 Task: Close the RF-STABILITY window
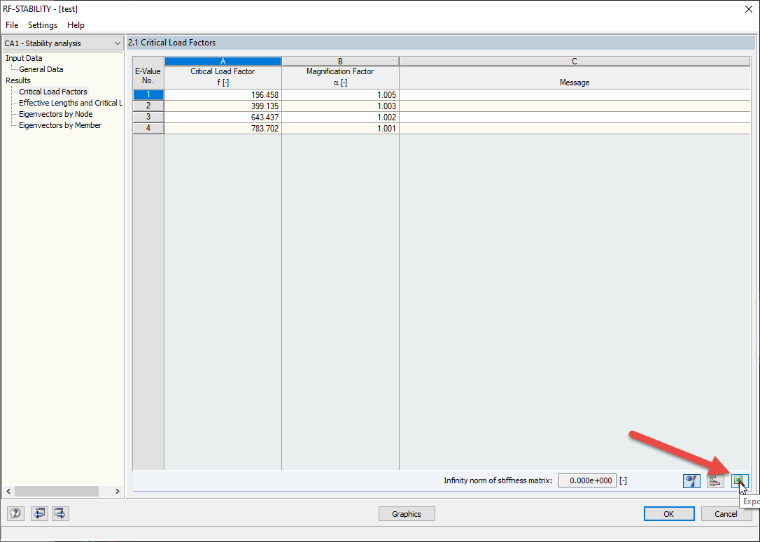pyautogui.click(x=748, y=9)
